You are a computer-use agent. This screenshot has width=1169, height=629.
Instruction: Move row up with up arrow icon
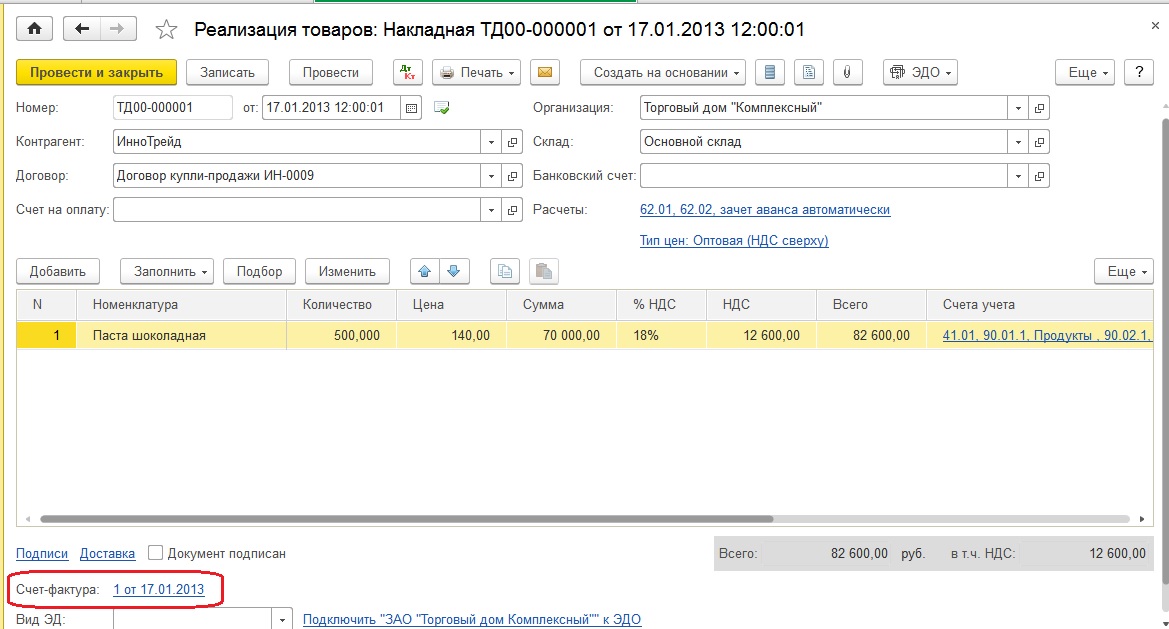(424, 271)
